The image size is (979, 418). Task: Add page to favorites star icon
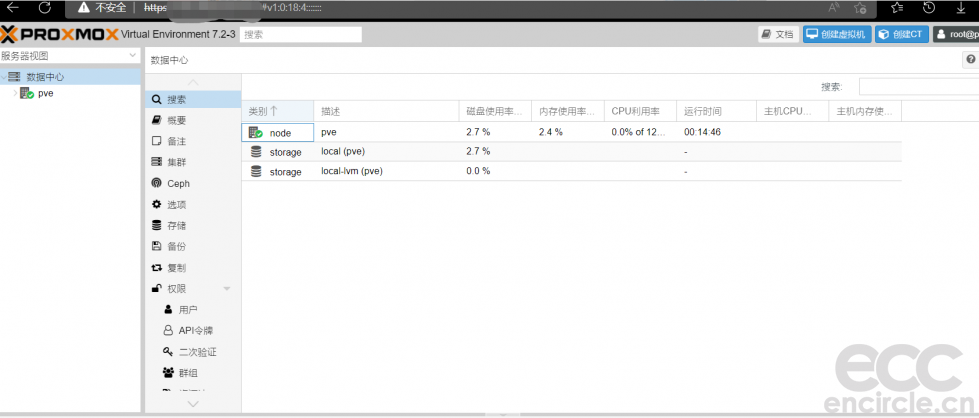tap(860, 7)
